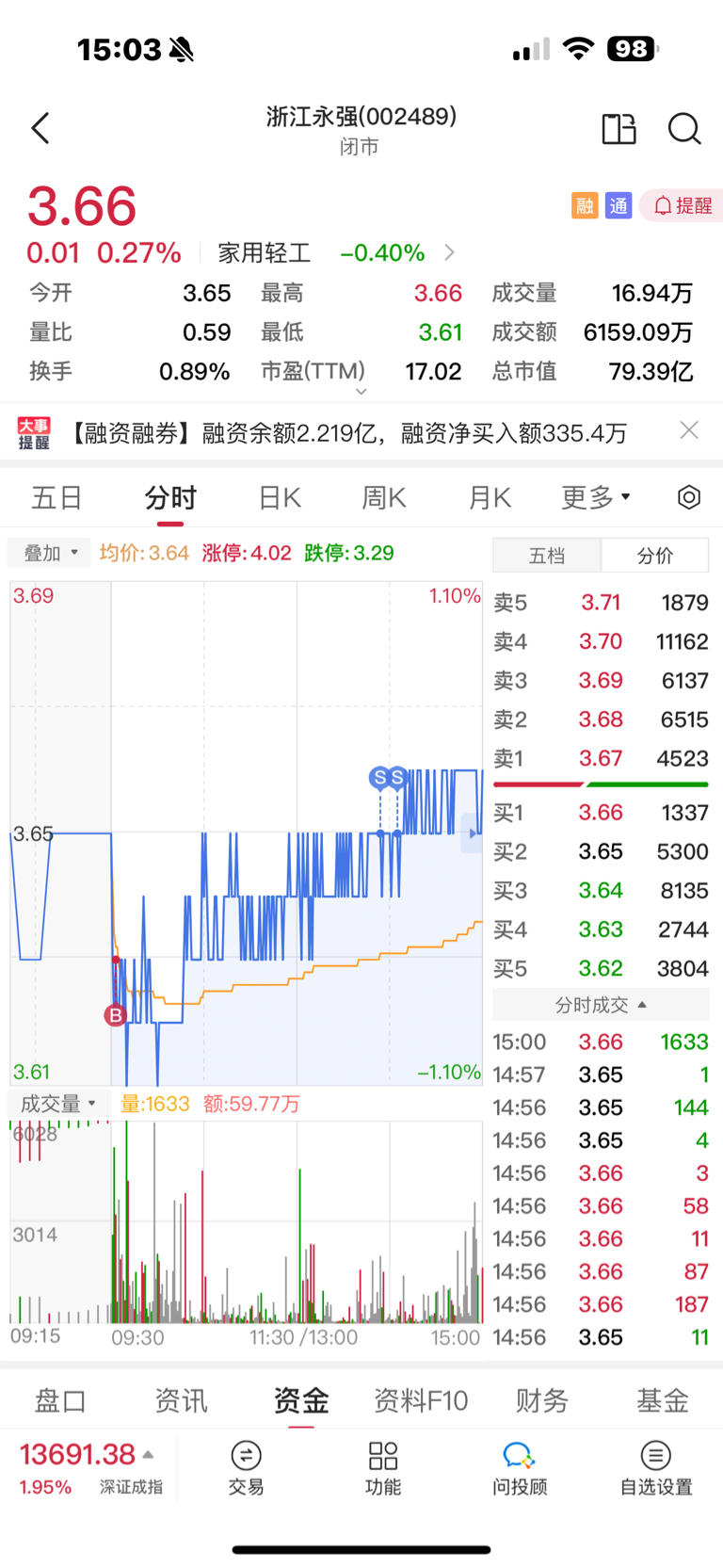Open the 更多 chart period dropdown
The image size is (723, 1568).
tap(596, 497)
